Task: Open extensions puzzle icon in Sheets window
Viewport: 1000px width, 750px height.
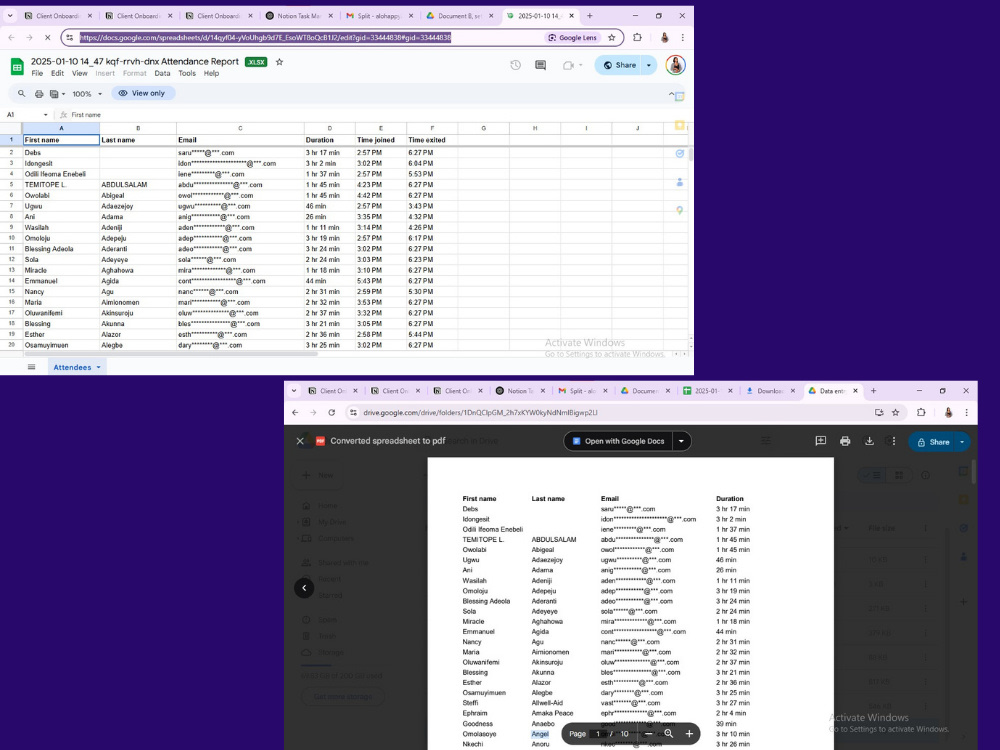Action: tap(637, 38)
